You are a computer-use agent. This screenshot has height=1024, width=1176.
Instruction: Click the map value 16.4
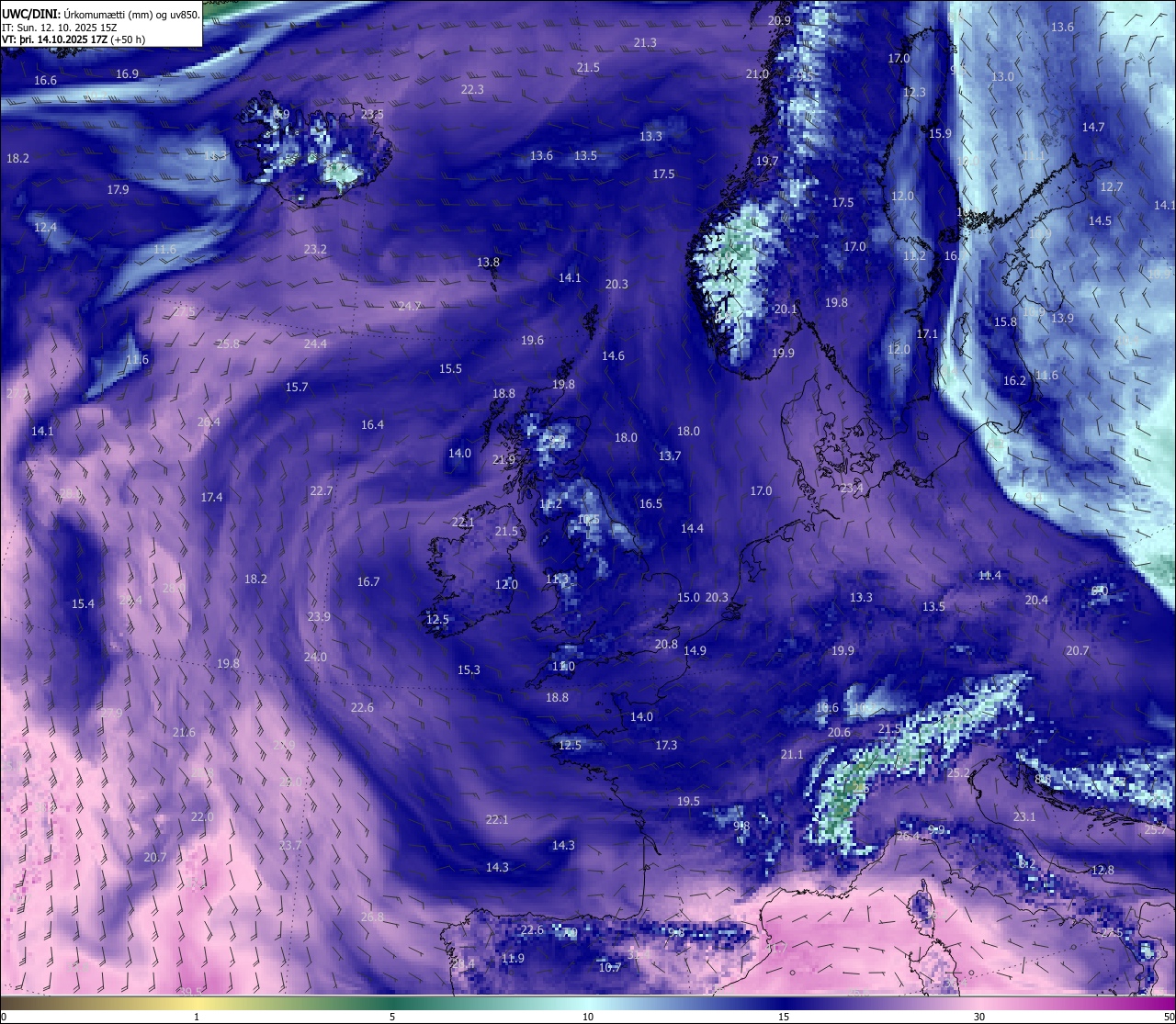[x=372, y=425]
